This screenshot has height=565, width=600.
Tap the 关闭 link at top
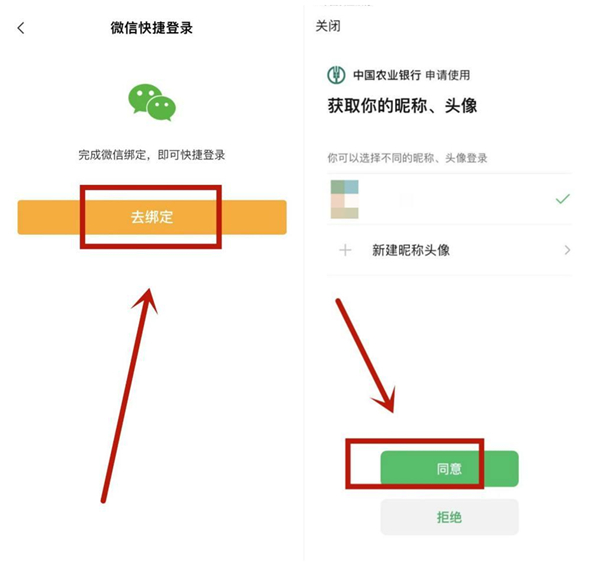click(328, 26)
